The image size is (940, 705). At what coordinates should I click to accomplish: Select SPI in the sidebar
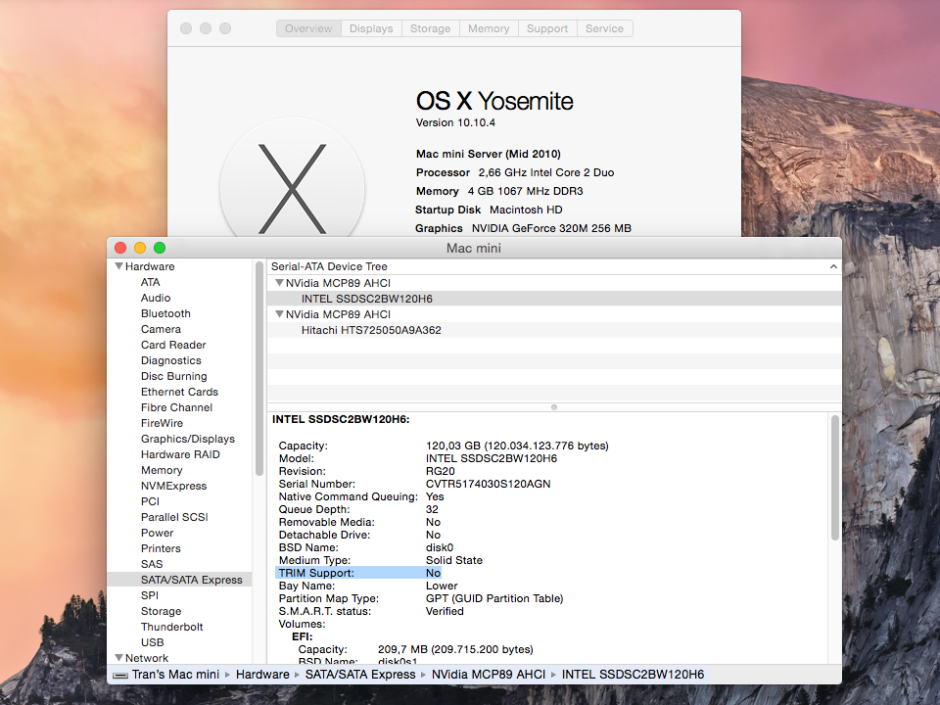(x=150, y=595)
